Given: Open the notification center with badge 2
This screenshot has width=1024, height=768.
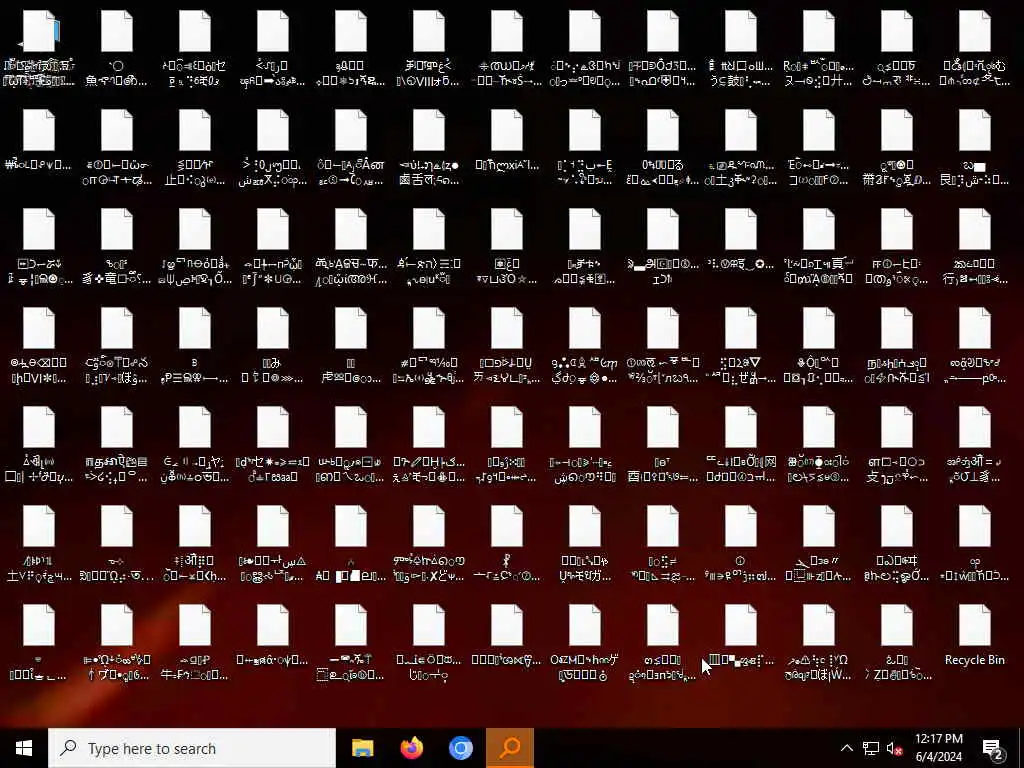Looking at the screenshot, I should pyautogui.click(x=993, y=748).
